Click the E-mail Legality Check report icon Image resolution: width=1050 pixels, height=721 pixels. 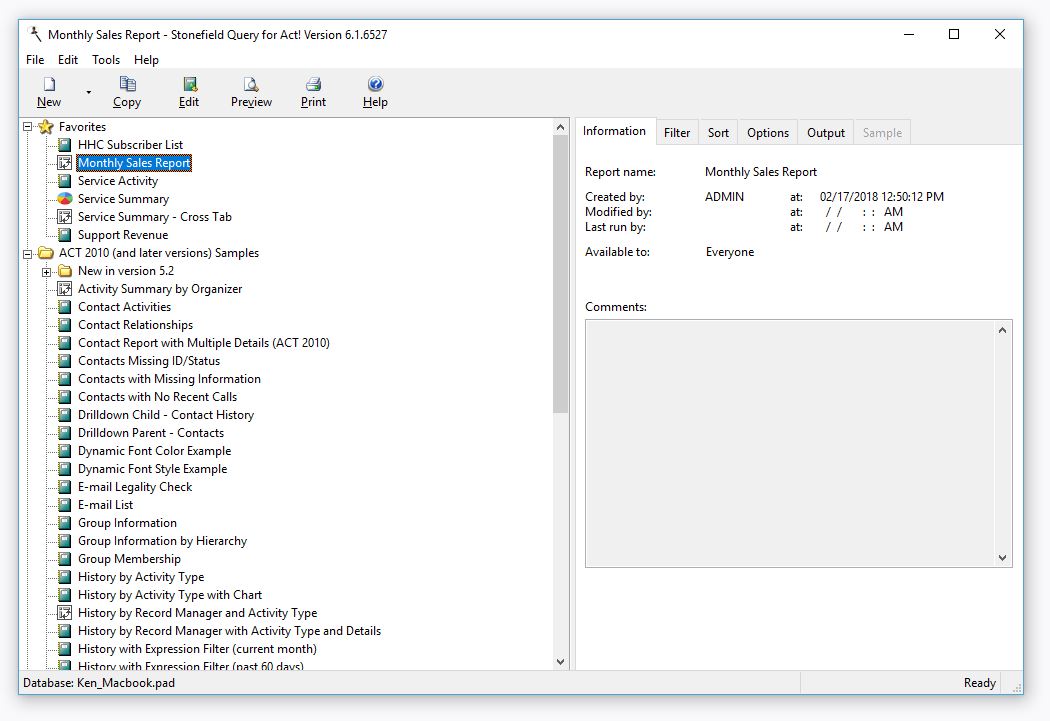tap(64, 487)
